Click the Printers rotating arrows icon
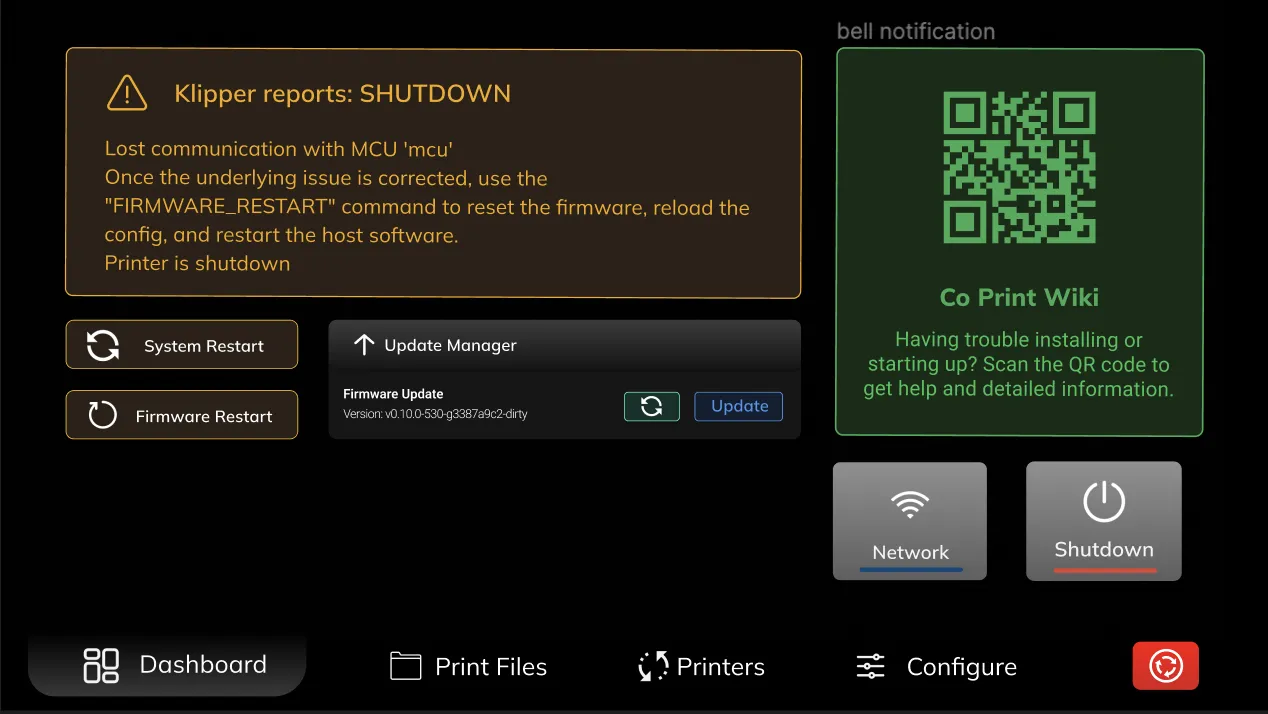The width and height of the screenshot is (1268, 714). (x=653, y=667)
